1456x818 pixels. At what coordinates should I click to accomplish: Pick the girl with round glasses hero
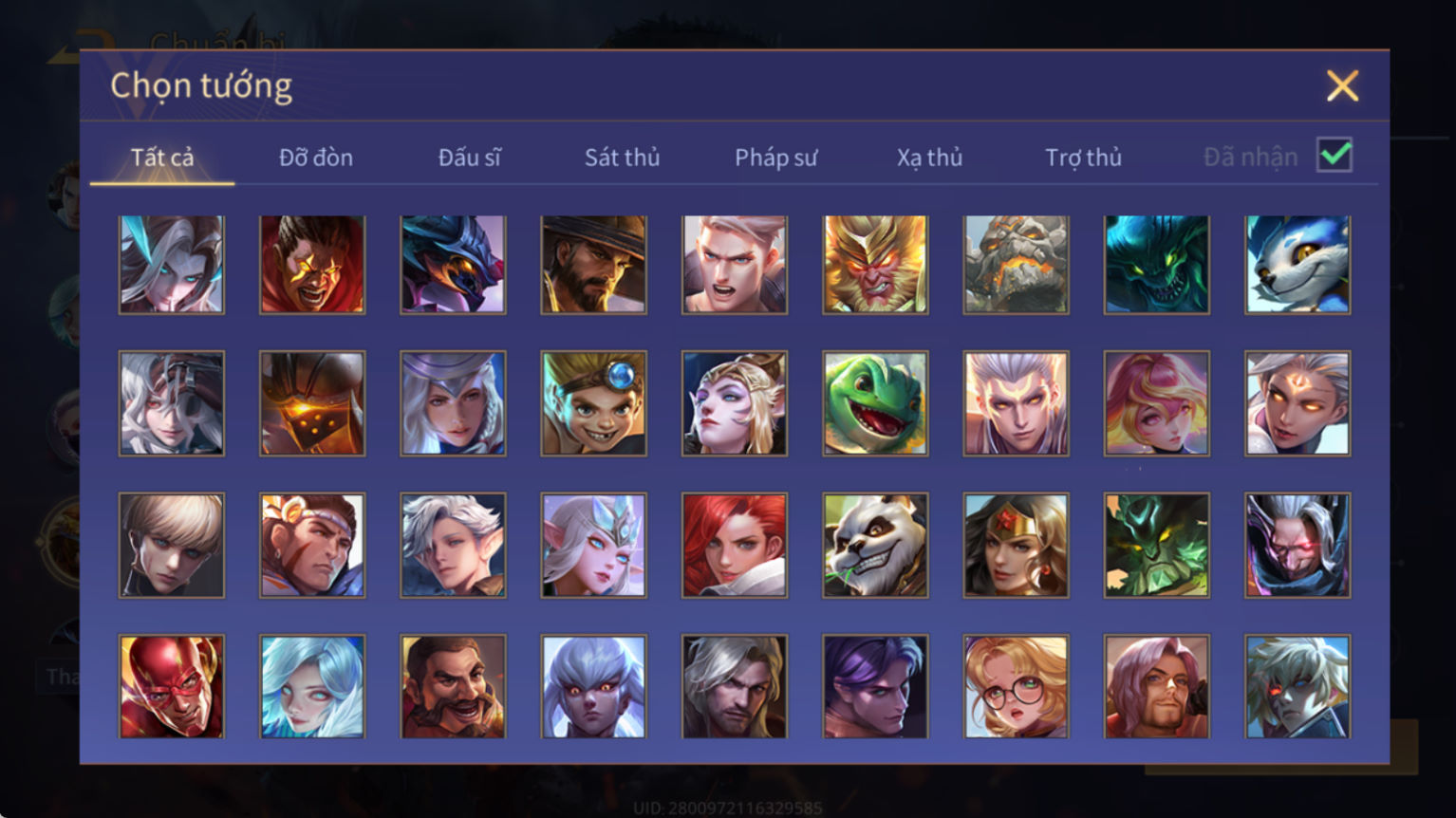tap(1016, 686)
